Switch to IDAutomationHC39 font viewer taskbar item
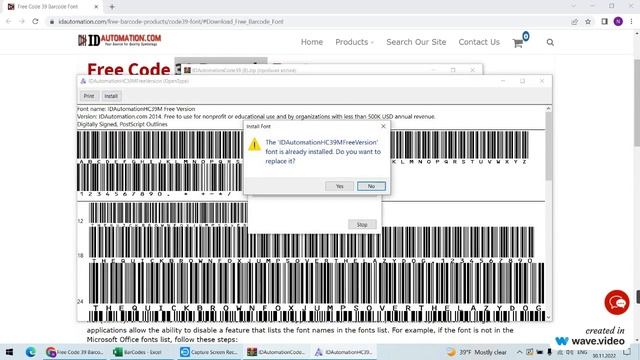The height and width of the screenshot is (360, 640). coord(343,352)
